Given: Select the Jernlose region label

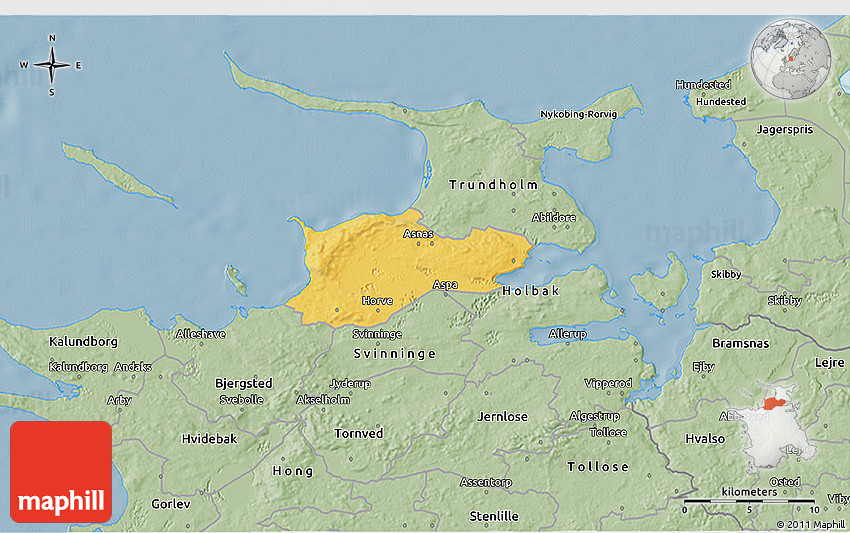Looking at the screenshot, I should [502, 415].
